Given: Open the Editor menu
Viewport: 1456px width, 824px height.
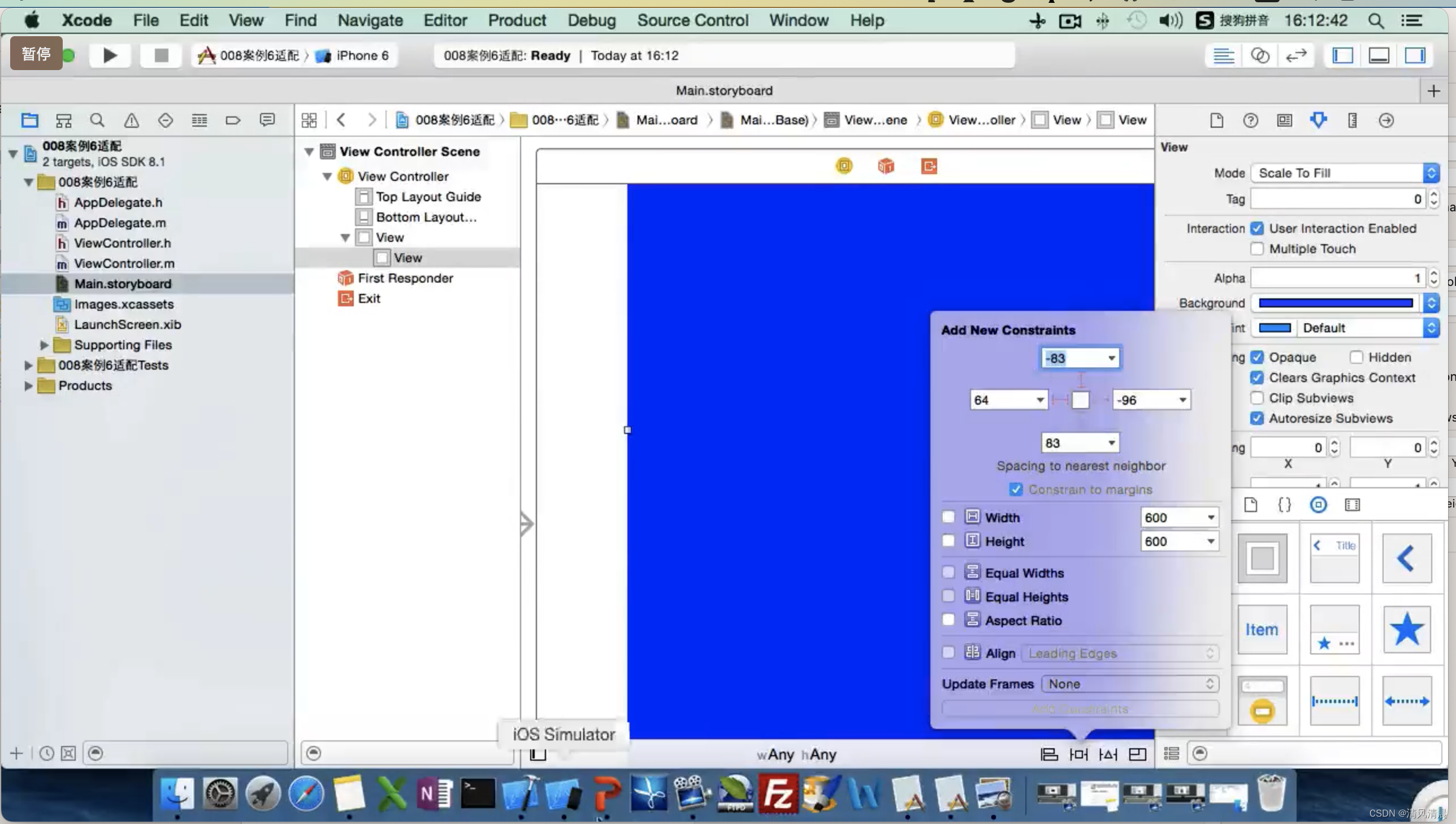Looking at the screenshot, I should [x=445, y=20].
